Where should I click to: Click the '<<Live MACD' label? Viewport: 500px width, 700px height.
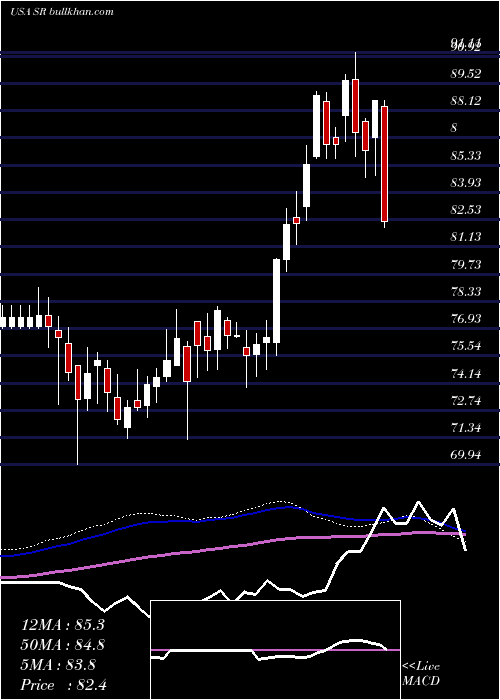(421, 674)
